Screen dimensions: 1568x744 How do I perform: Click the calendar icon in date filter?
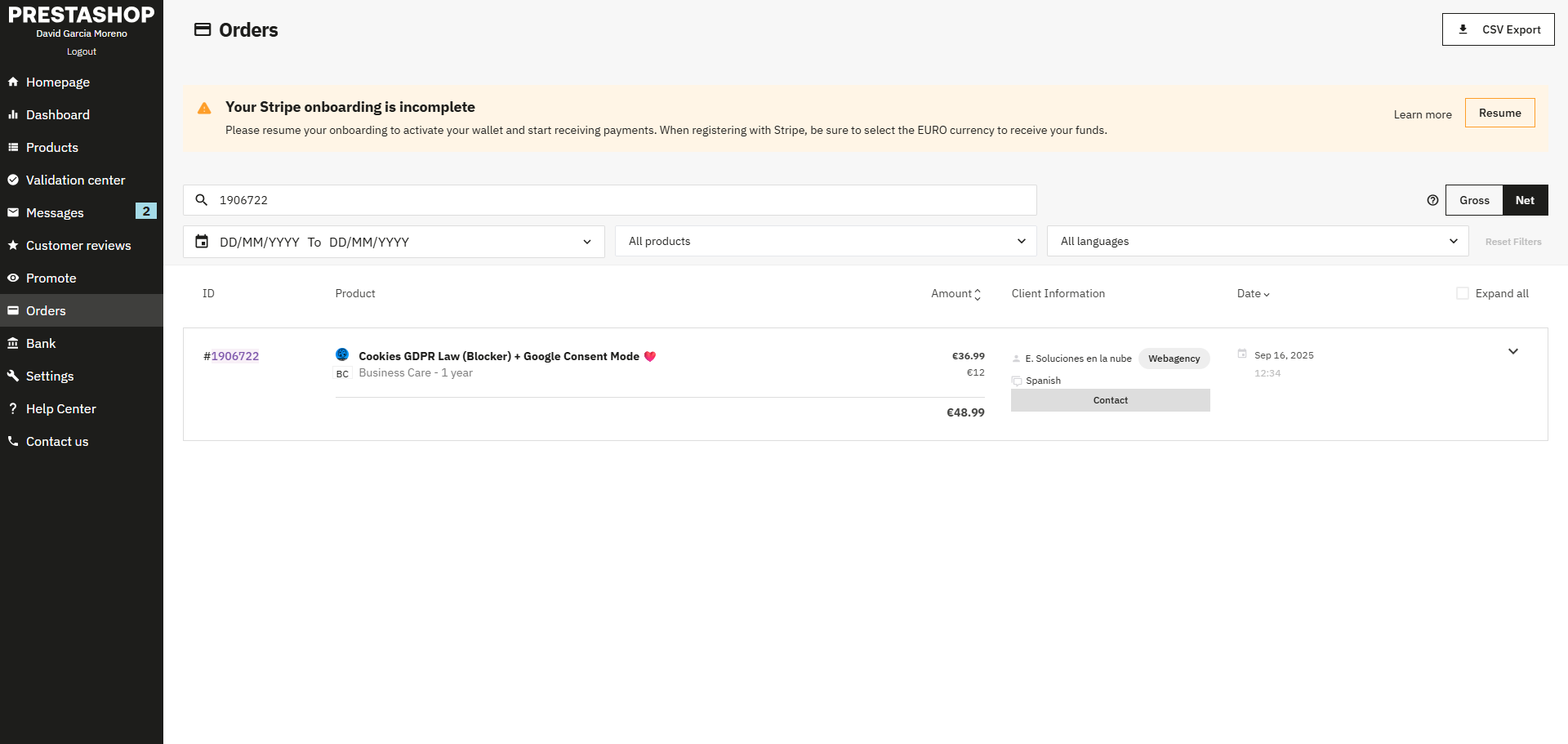pos(202,242)
